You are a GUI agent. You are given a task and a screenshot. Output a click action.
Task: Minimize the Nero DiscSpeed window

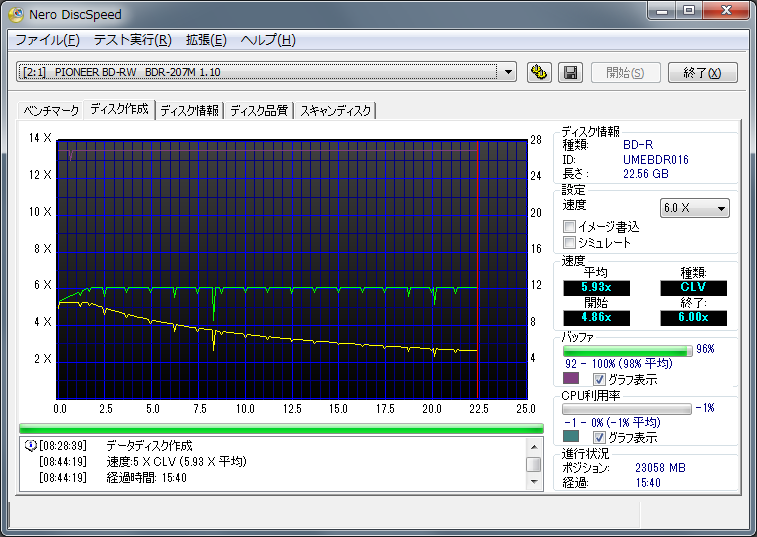662,10
